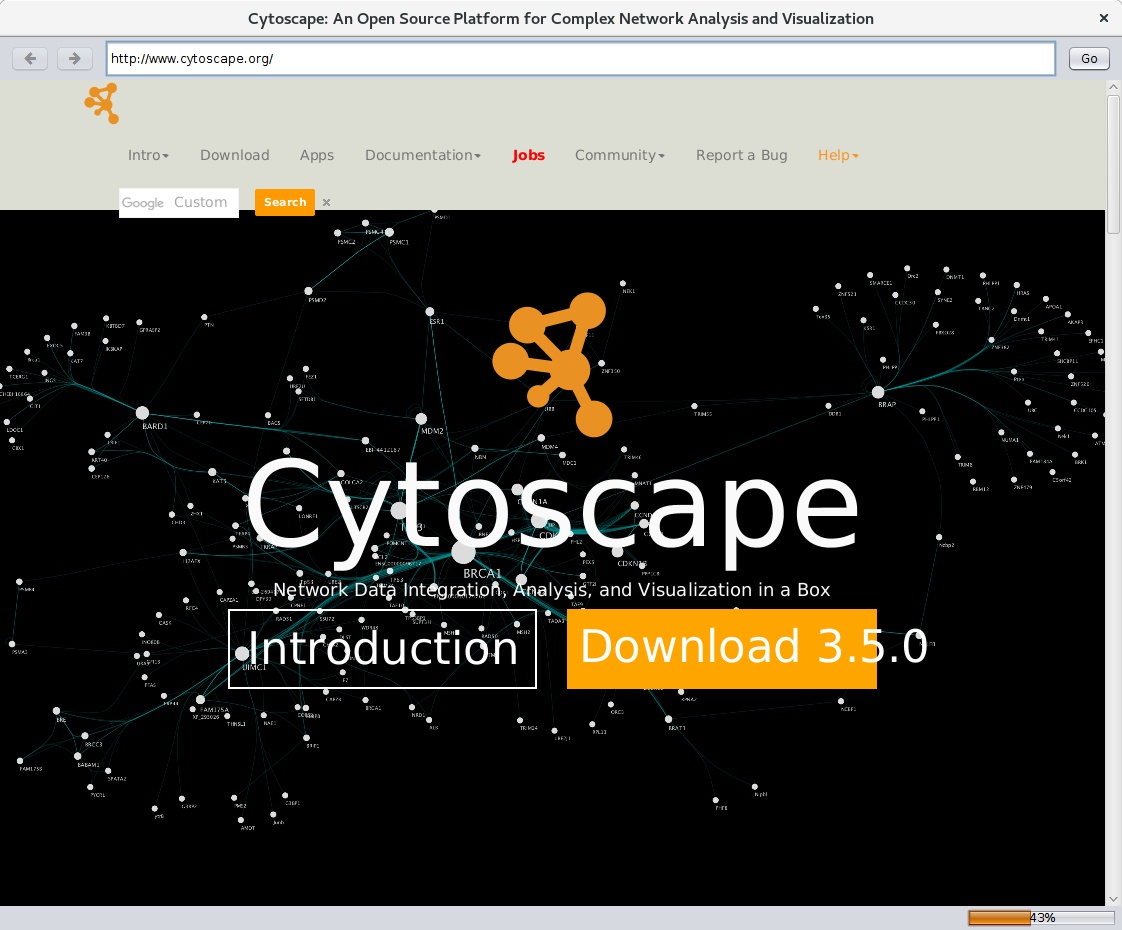1122x930 pixels.
Task: Open the Documentation dropdown menu
Action: pos(422,155)
